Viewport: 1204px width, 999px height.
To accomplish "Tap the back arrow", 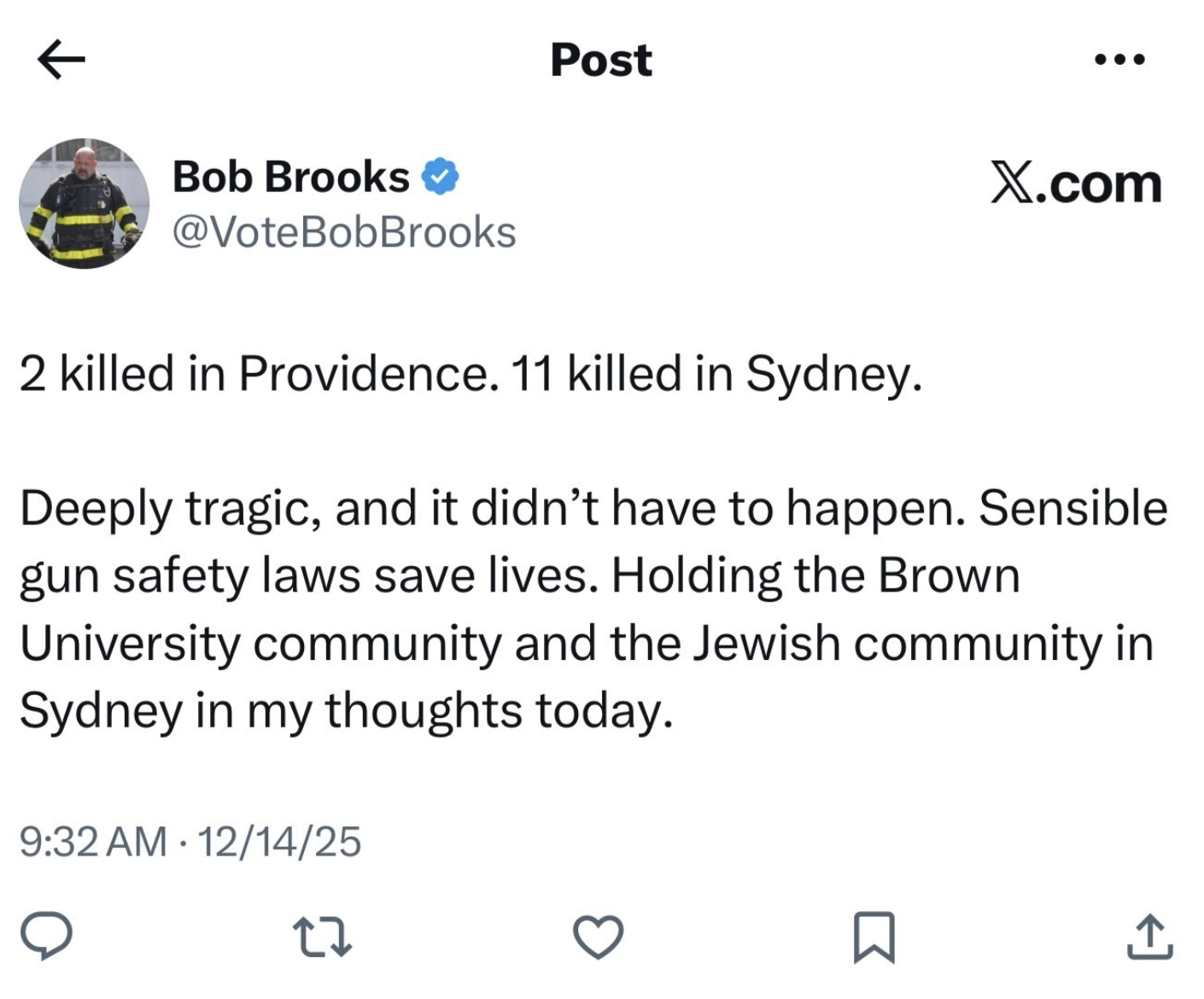I will 61,59.
